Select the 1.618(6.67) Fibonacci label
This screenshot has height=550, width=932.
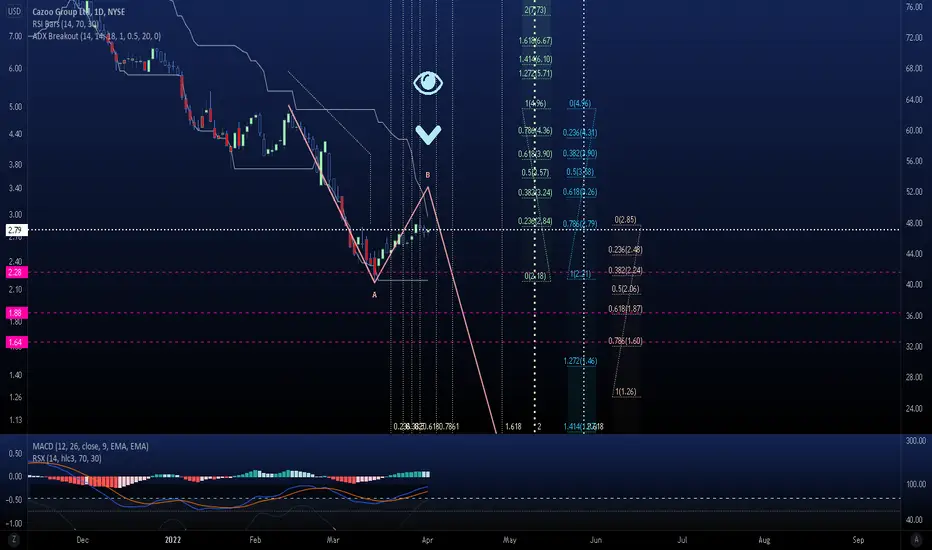(535, 40)
